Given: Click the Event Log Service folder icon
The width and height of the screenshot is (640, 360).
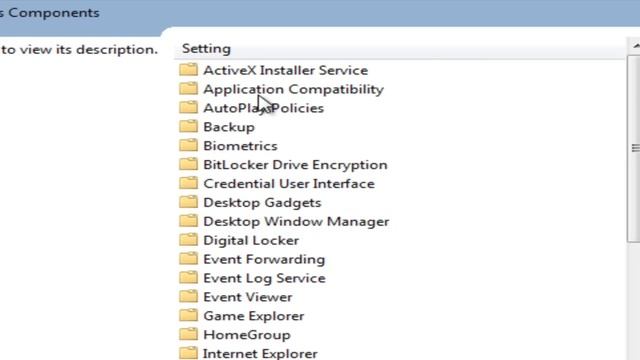Looking at the screenshot, I should 188,278.
